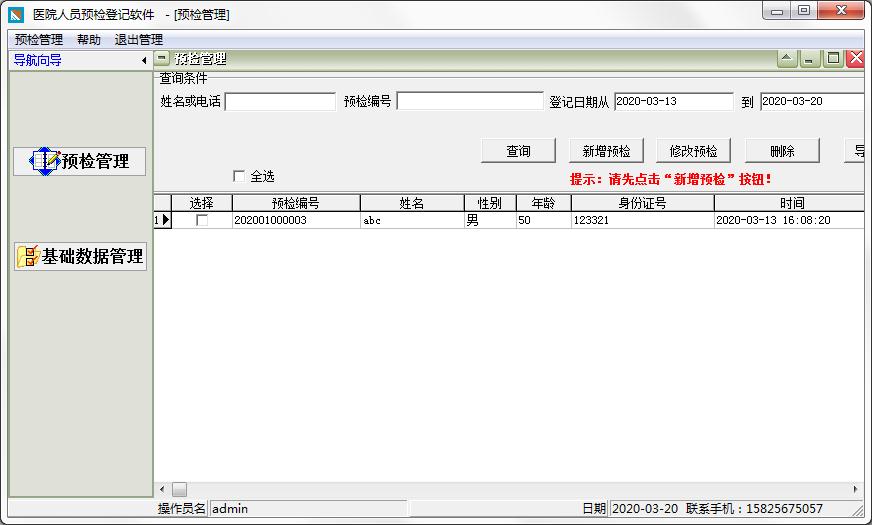Select the name cell abc
This screenshot has height=525, width=872.
coord(412,220)
